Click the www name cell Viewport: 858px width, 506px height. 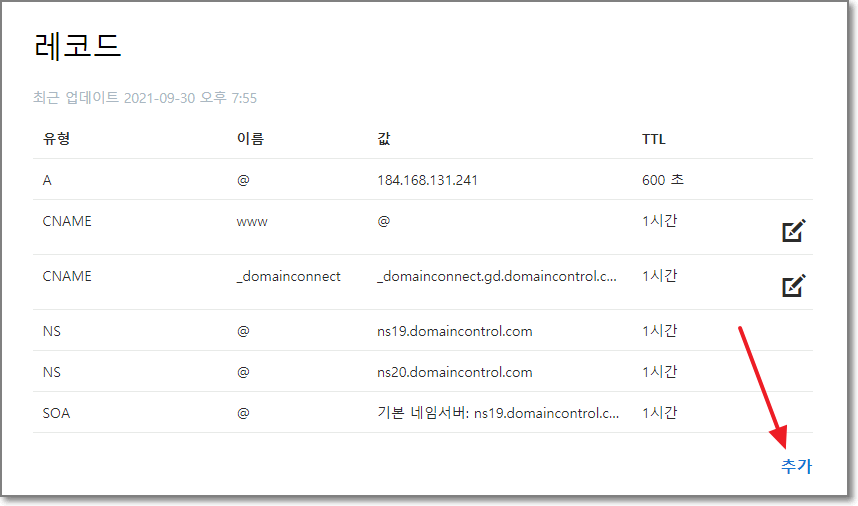[252, 222]
